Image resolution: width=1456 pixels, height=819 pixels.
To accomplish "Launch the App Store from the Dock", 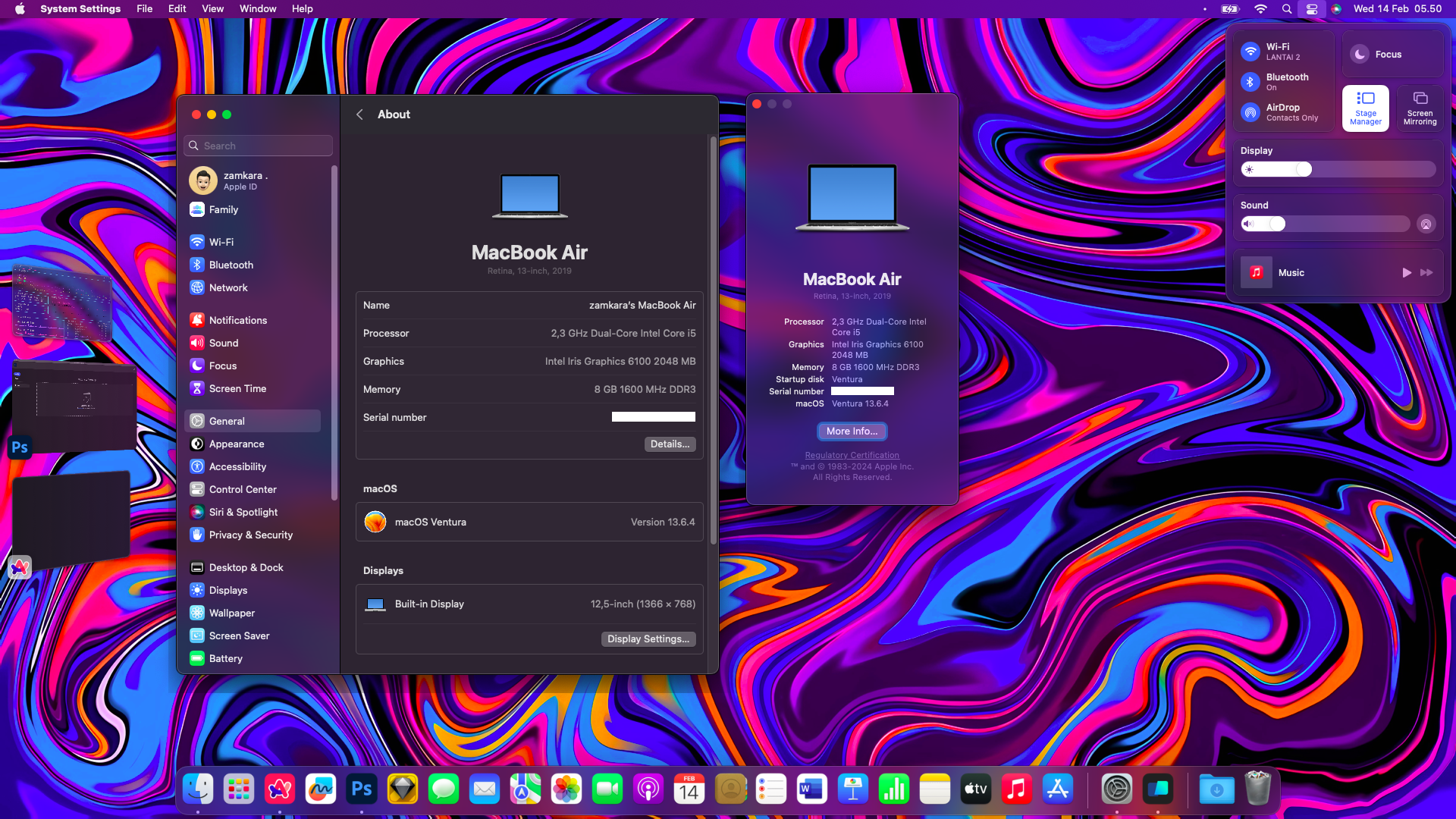I will point(1058,789).
